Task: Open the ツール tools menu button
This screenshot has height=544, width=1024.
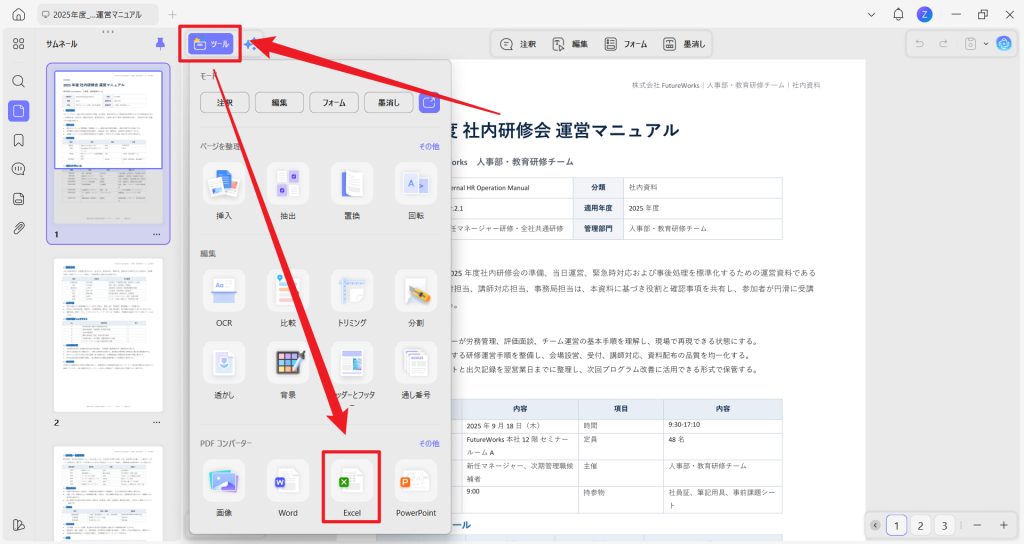Action: 210,44
